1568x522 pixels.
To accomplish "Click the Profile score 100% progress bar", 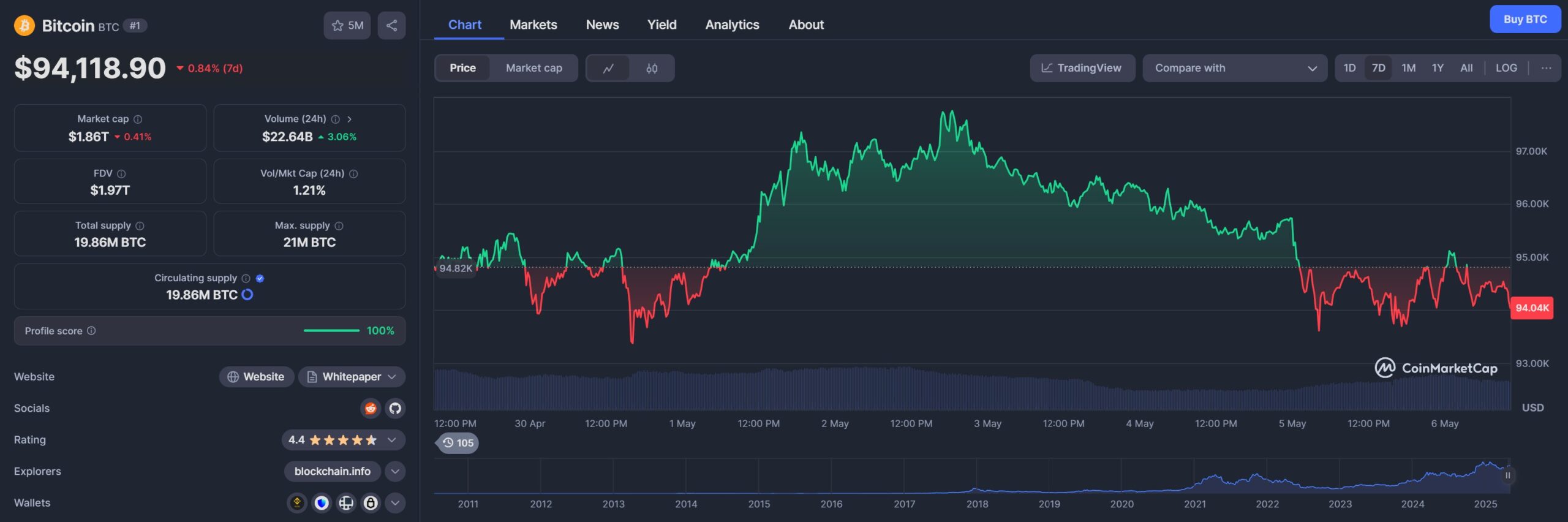I will (x=331, y=331).
